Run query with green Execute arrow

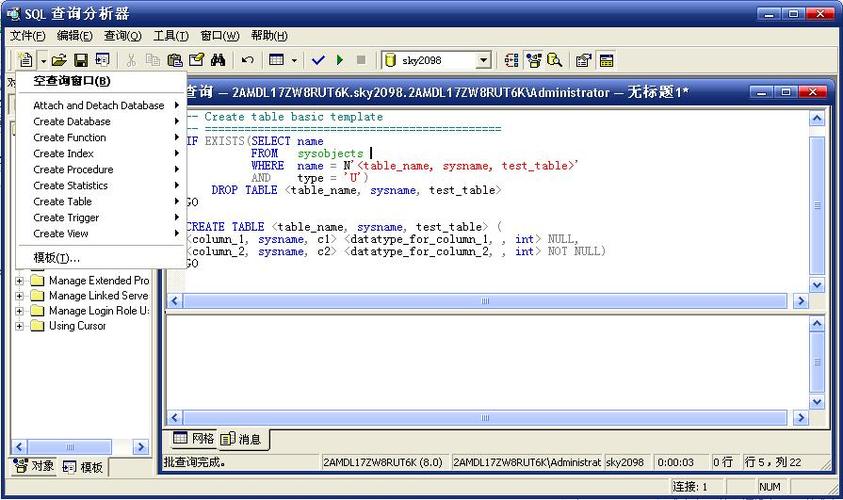(x=340, y=61)
